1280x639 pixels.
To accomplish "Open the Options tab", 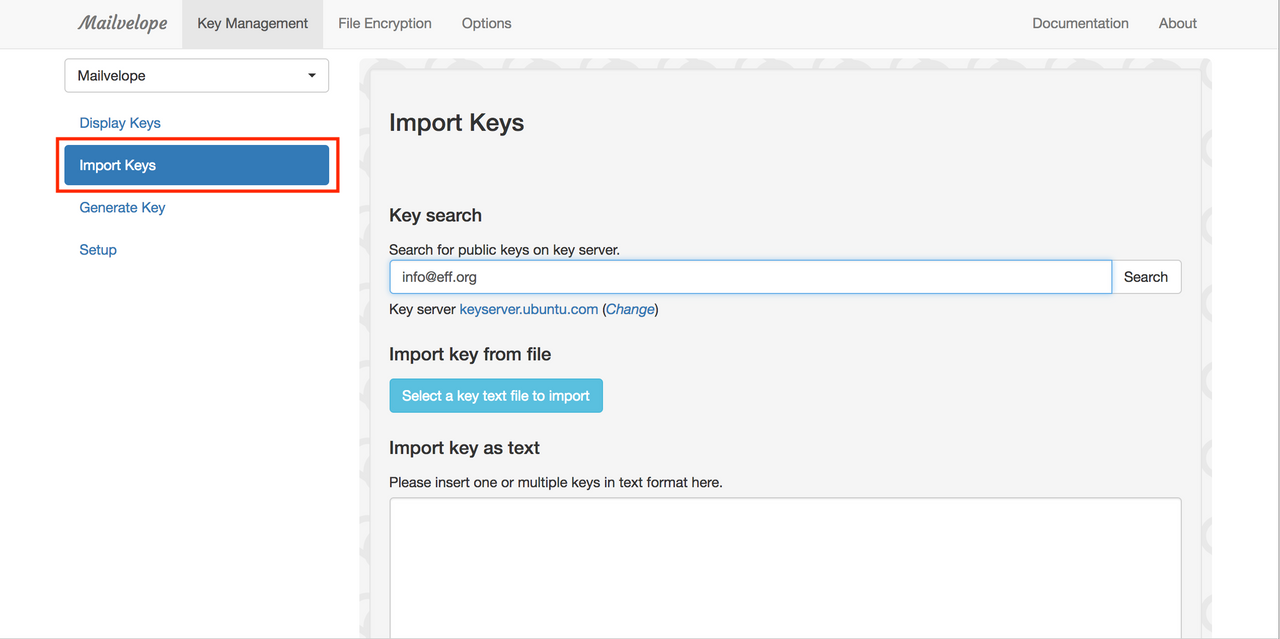I will (486, 22).
